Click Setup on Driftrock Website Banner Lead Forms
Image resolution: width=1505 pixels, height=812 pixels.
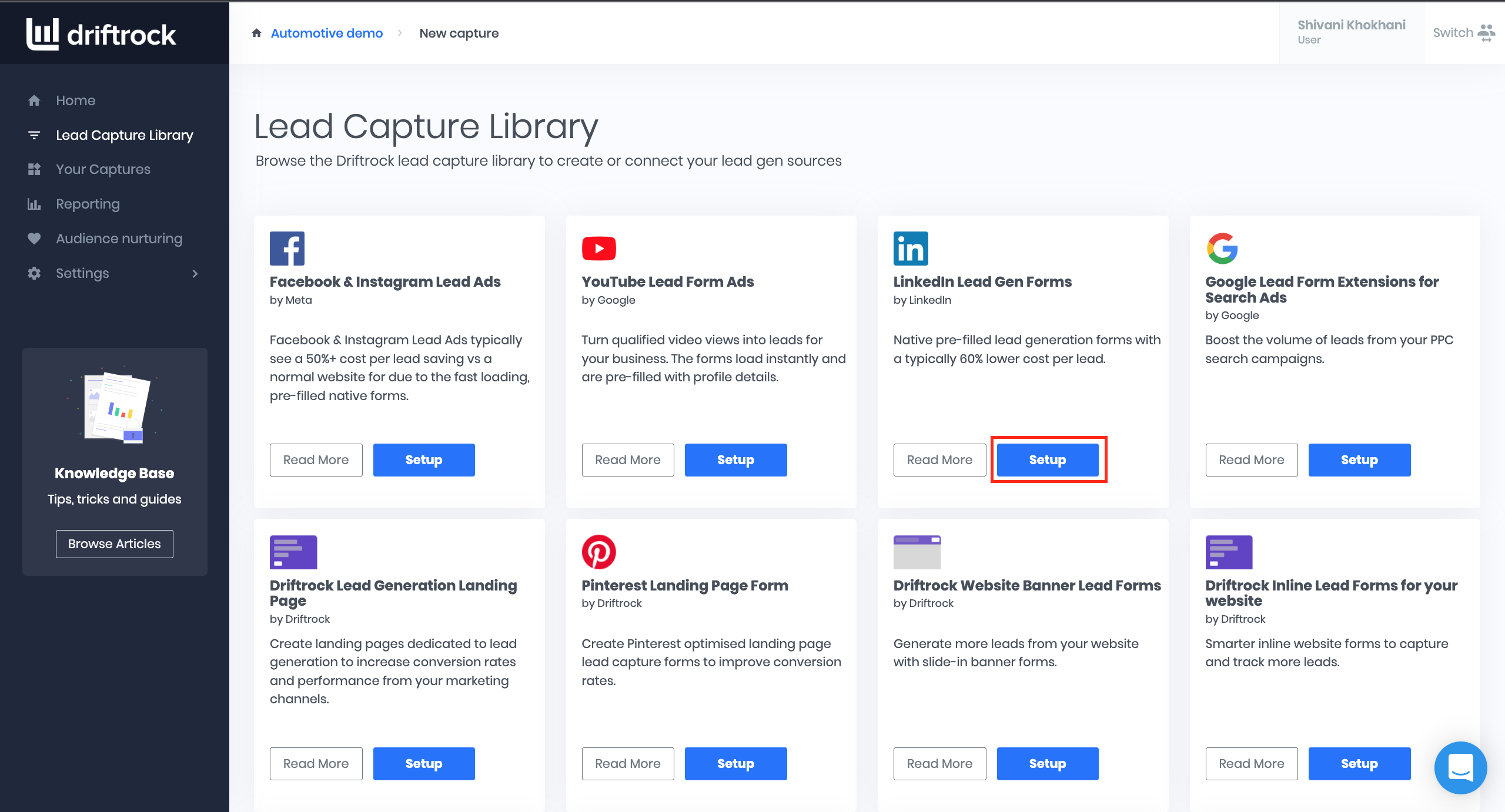pyautogui.click(x=1048, y=763)
